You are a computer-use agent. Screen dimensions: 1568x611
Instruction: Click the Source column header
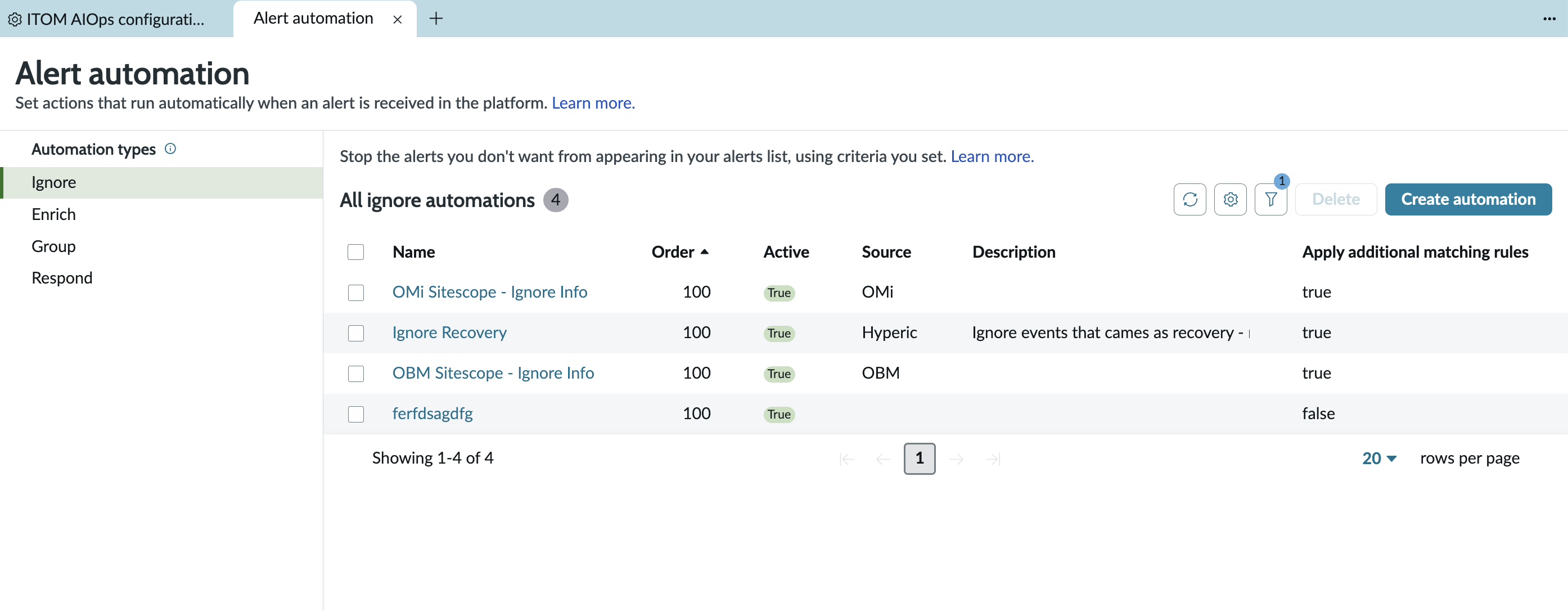point(886,251)
